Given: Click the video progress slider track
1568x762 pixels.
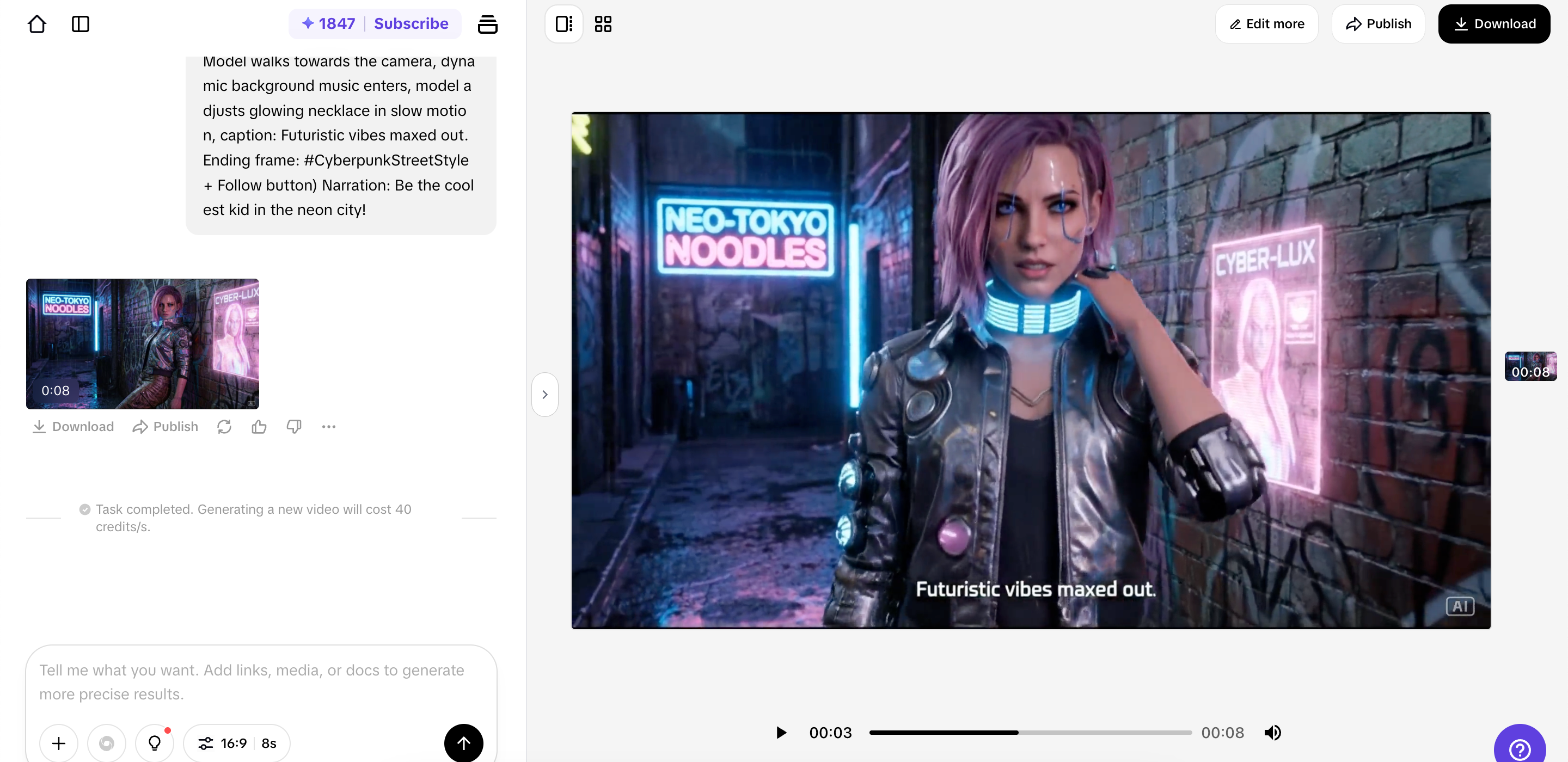Looking at the screenshot, I should (x=1030, y=732).
